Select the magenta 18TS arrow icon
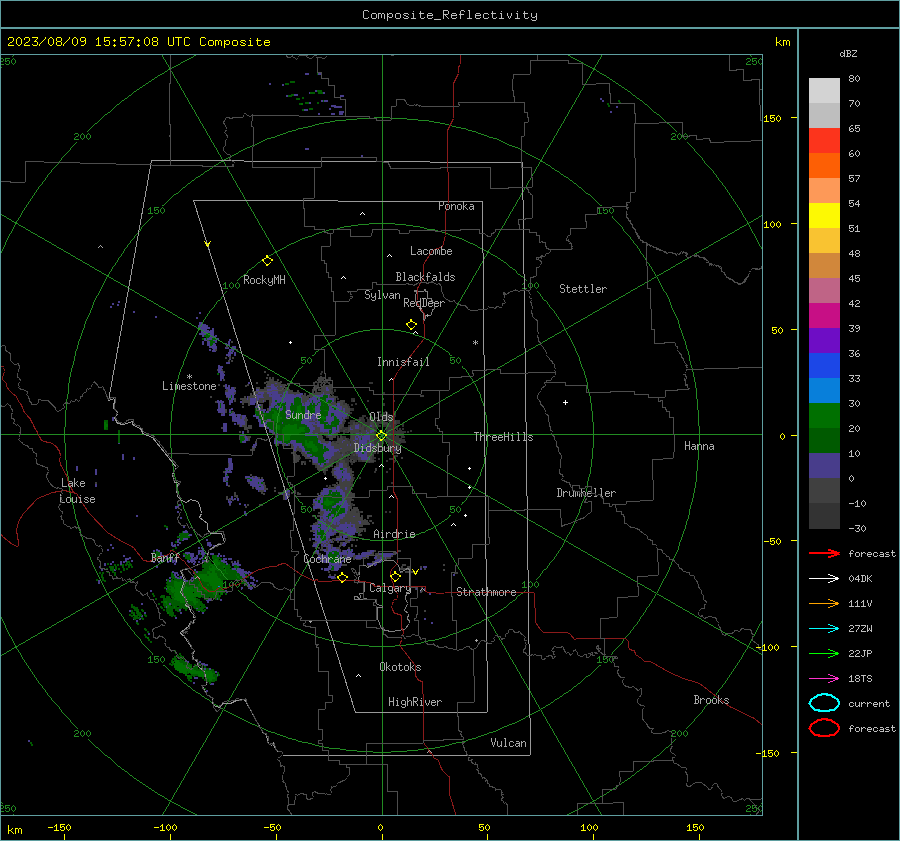The image size is (900, 841). (824, 678)
